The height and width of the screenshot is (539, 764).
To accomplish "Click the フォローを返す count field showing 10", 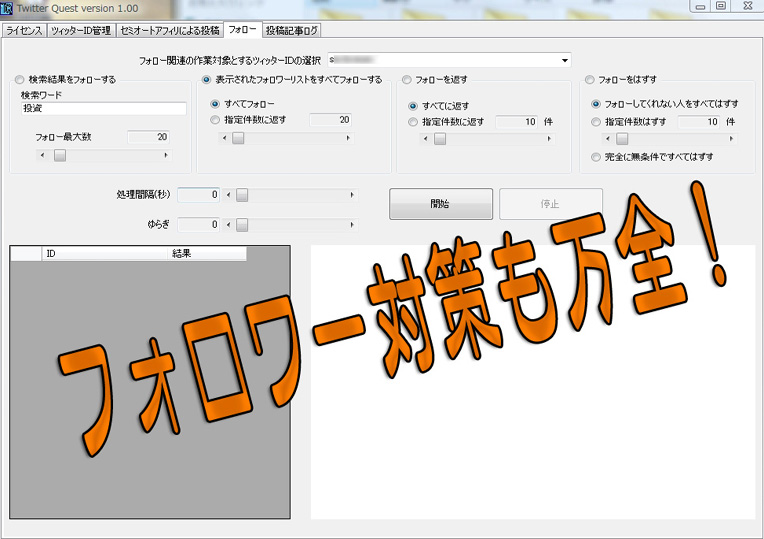I will 517,122.
